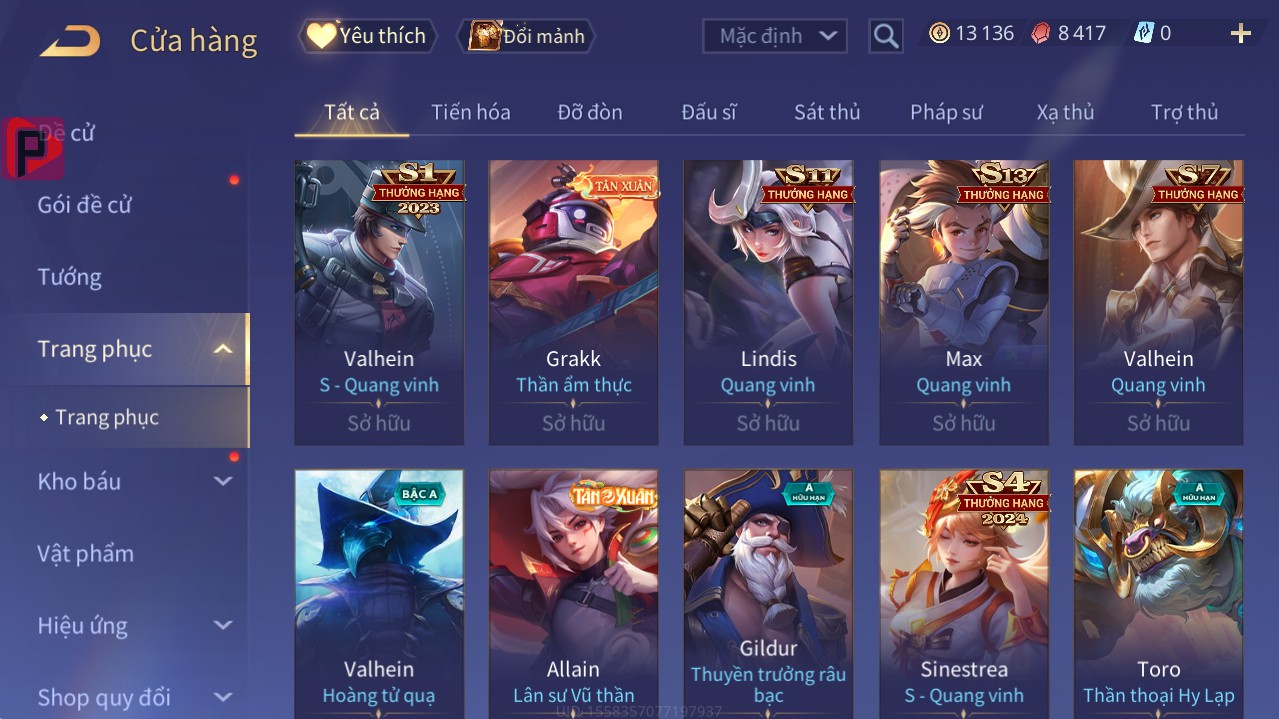Tap the blue voucher ticket icon
Viewport: 1279px width, 719px height.
(x=1144, y=33)
